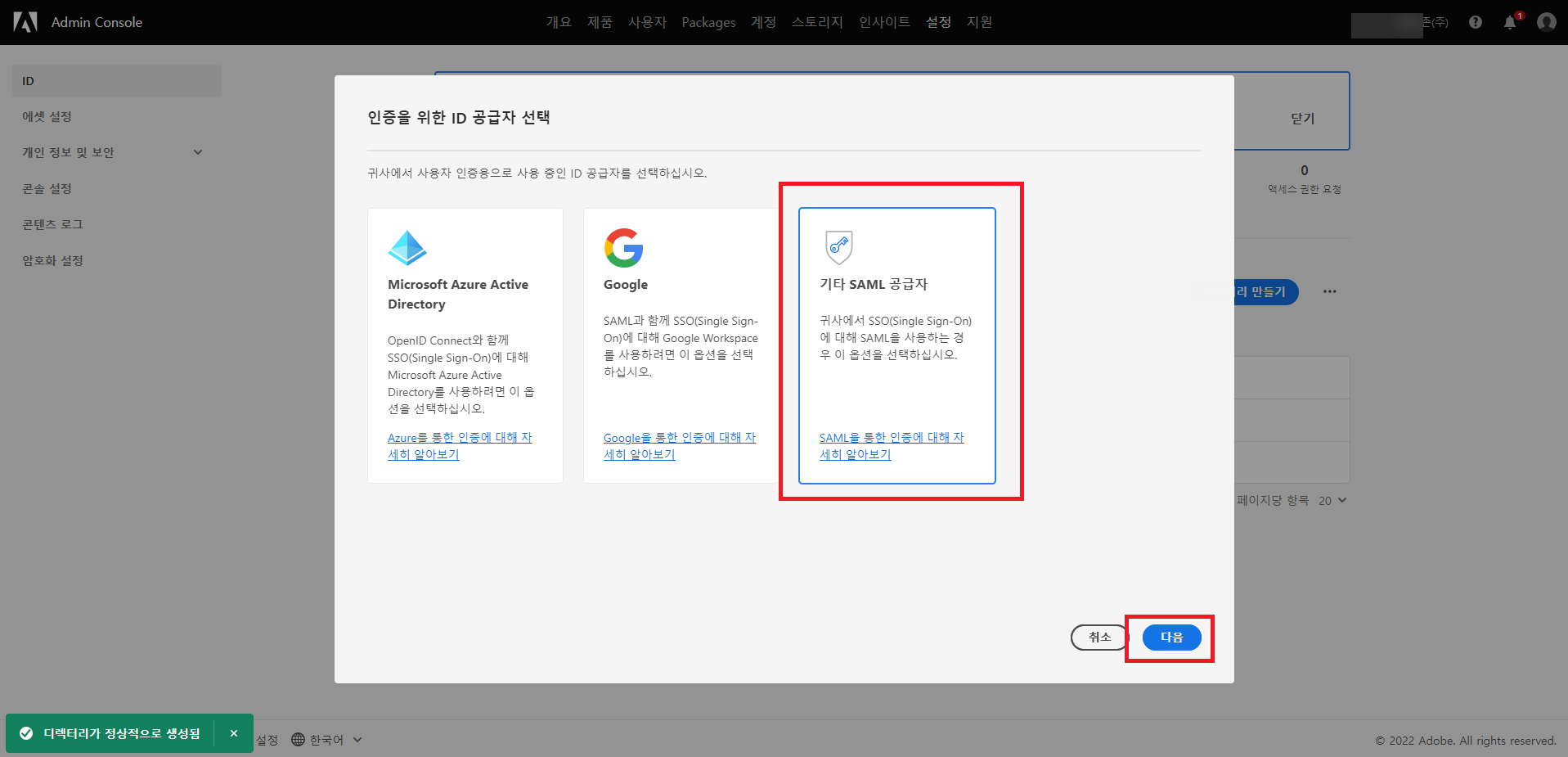
Task: Open SAML을 통한 인증 learn more link
Action: click(892, 446)
